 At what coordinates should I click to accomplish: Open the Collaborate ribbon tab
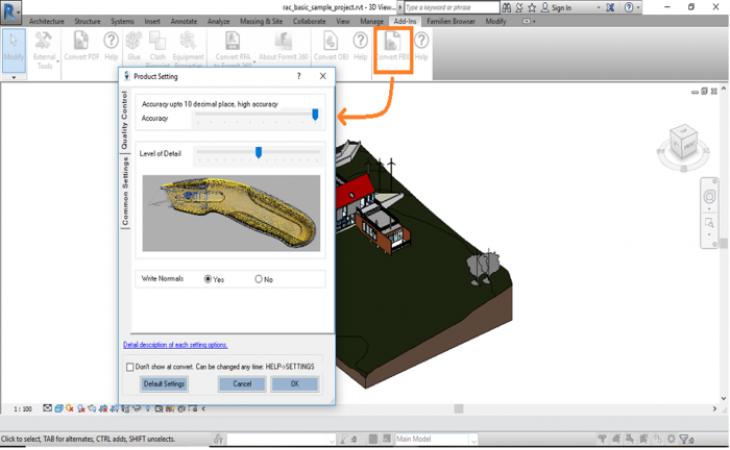(309, 21)
